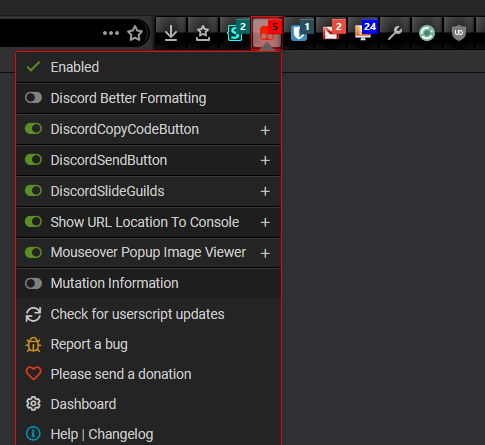Expand DiscordSendButton options with plus
This screenshot has height=445, width=485.
click(x=265, y=161)
